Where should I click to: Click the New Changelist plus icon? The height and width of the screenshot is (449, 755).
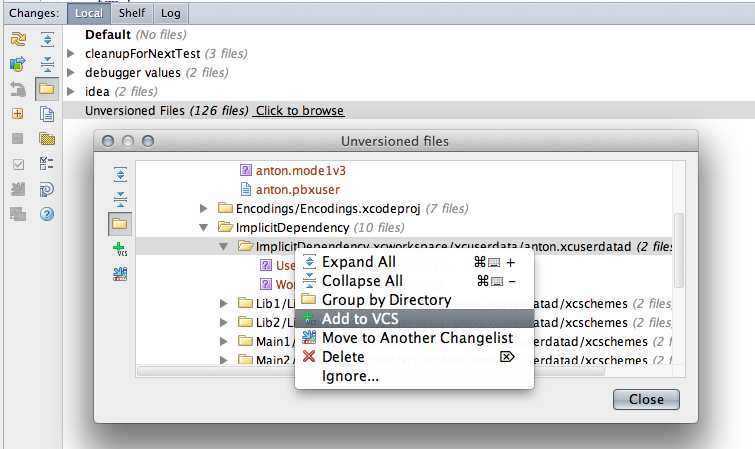(x=18, y=114)
